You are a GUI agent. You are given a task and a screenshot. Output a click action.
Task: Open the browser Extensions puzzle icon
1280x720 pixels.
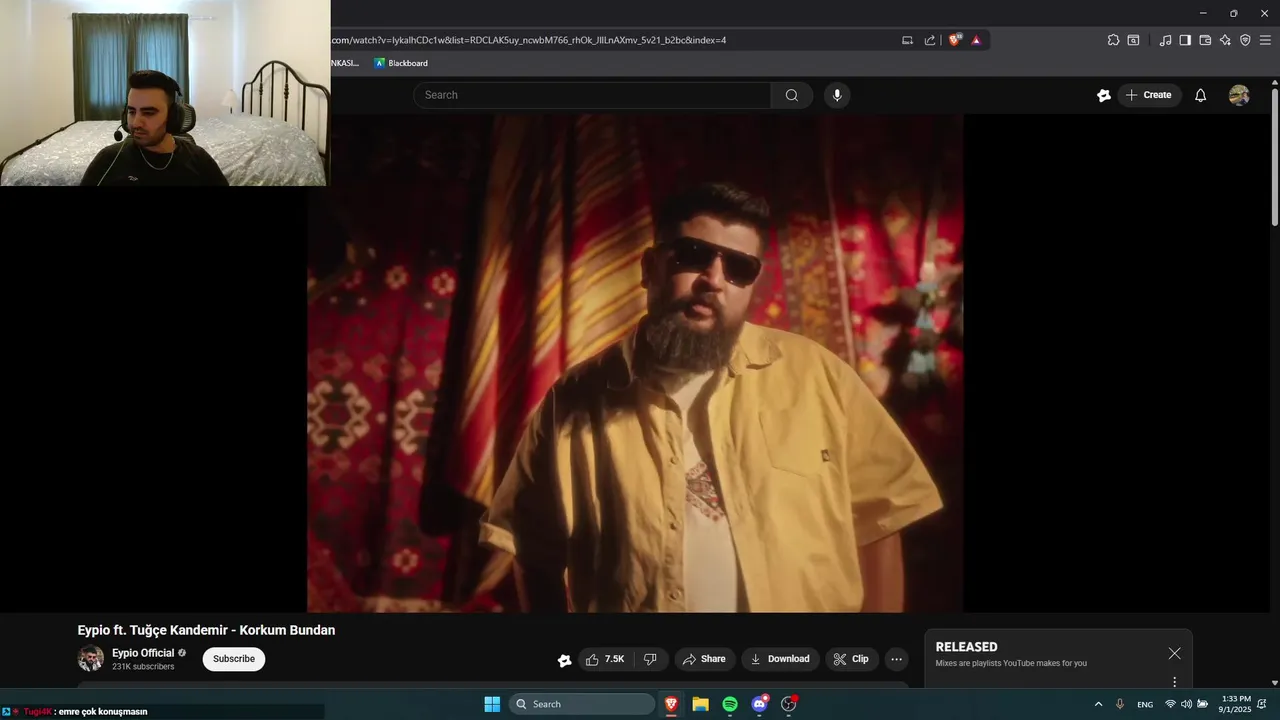click(1113, 40)
